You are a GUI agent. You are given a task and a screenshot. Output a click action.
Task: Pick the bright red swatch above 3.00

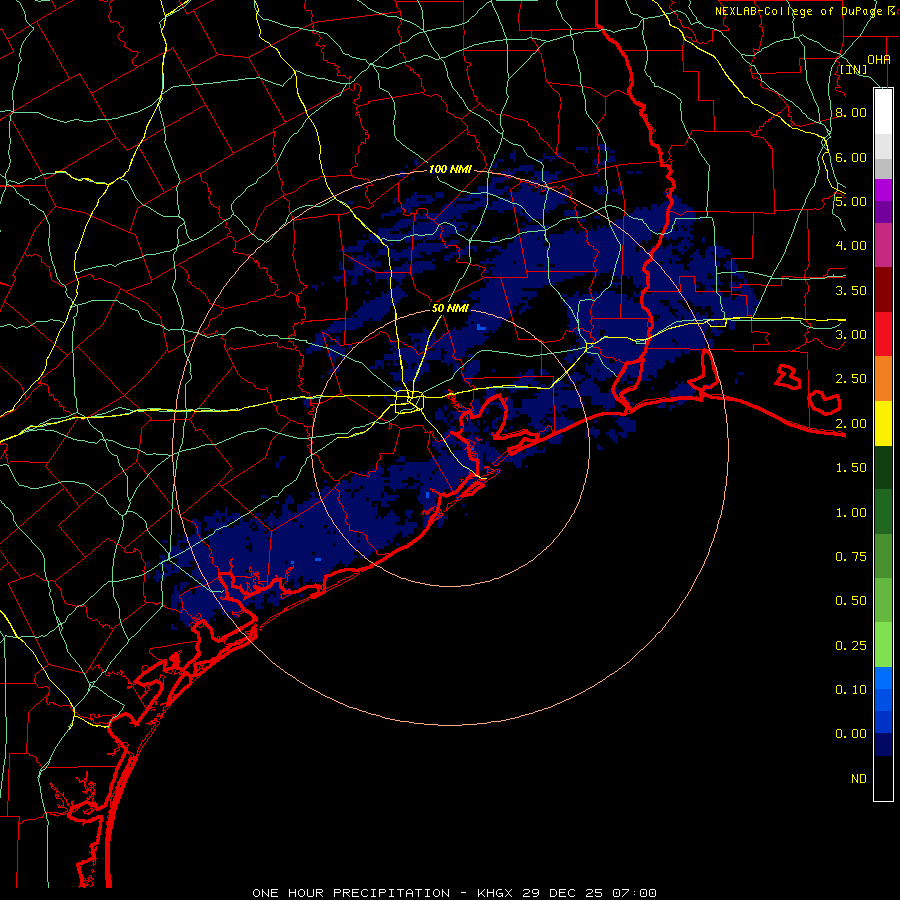[x=883, y=335]
